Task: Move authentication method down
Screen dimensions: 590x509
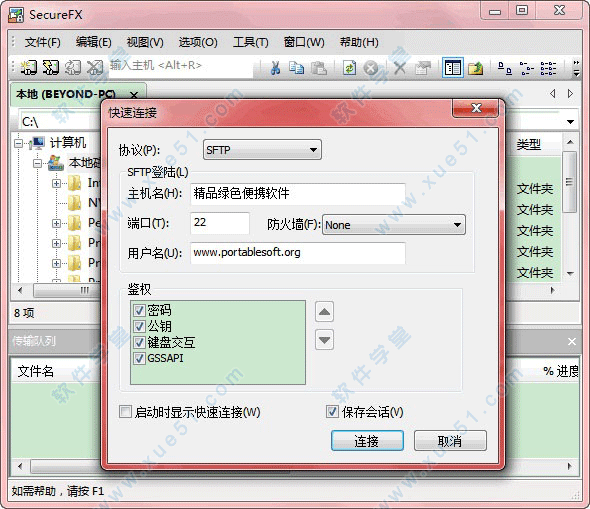Action: pos(324,340)
